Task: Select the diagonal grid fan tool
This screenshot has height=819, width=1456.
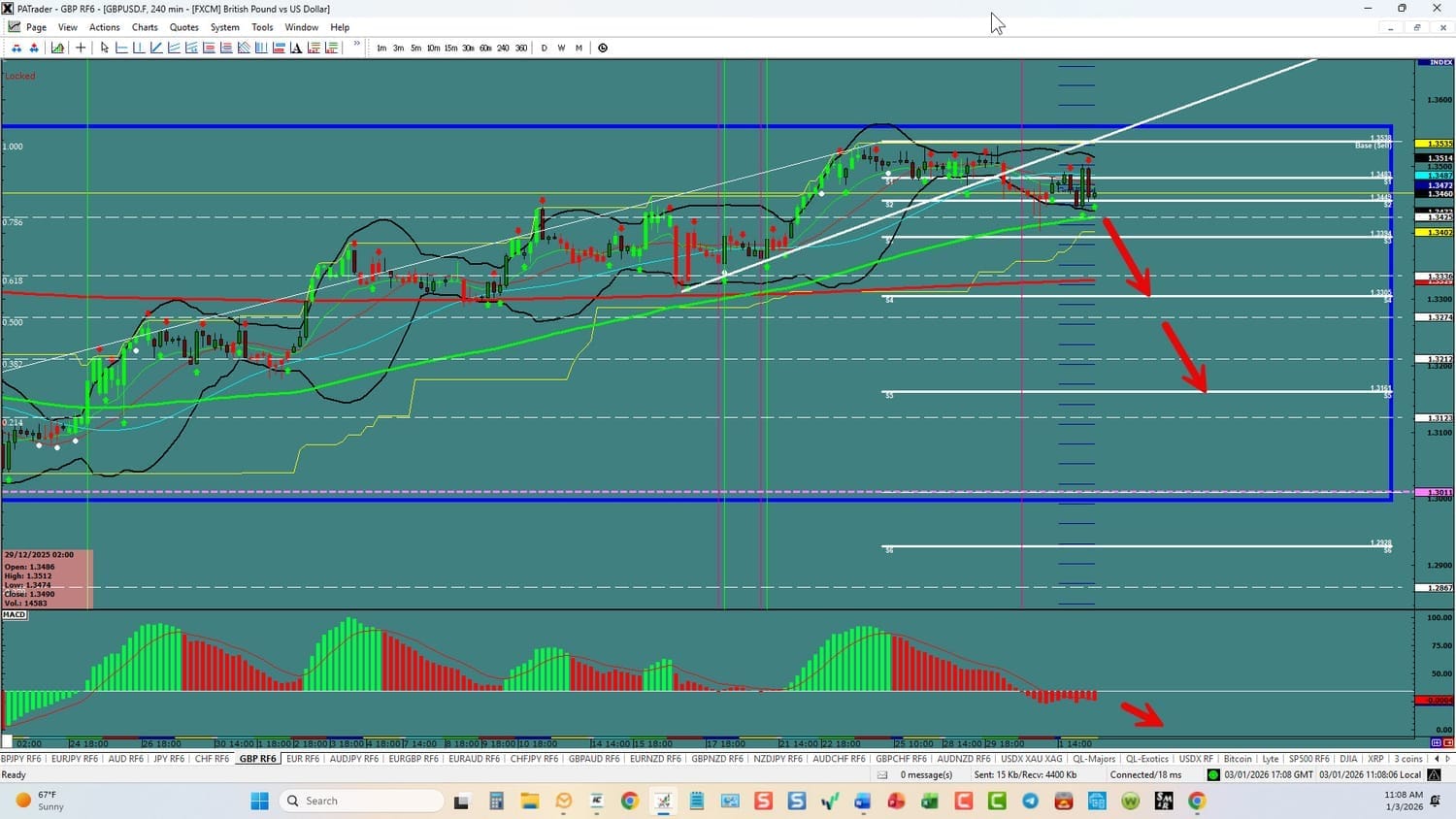Action: point(244,48)
